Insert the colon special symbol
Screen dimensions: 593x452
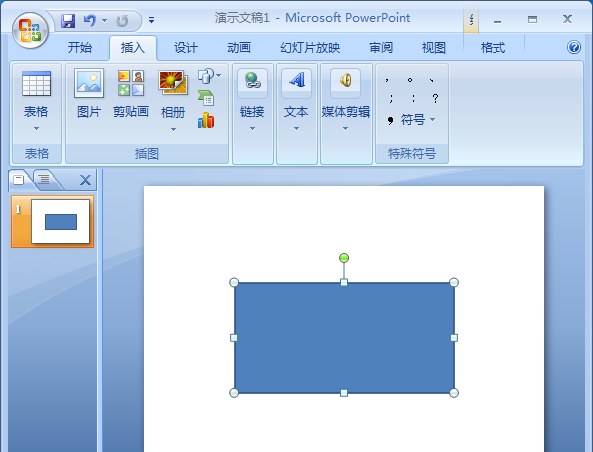click(413, 98)
